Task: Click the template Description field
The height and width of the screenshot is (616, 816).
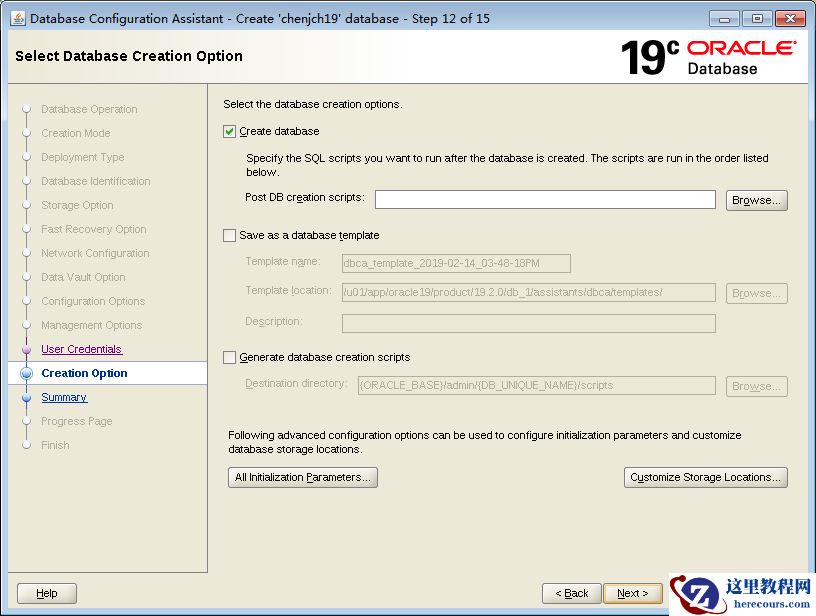Action: pos(529,323)
